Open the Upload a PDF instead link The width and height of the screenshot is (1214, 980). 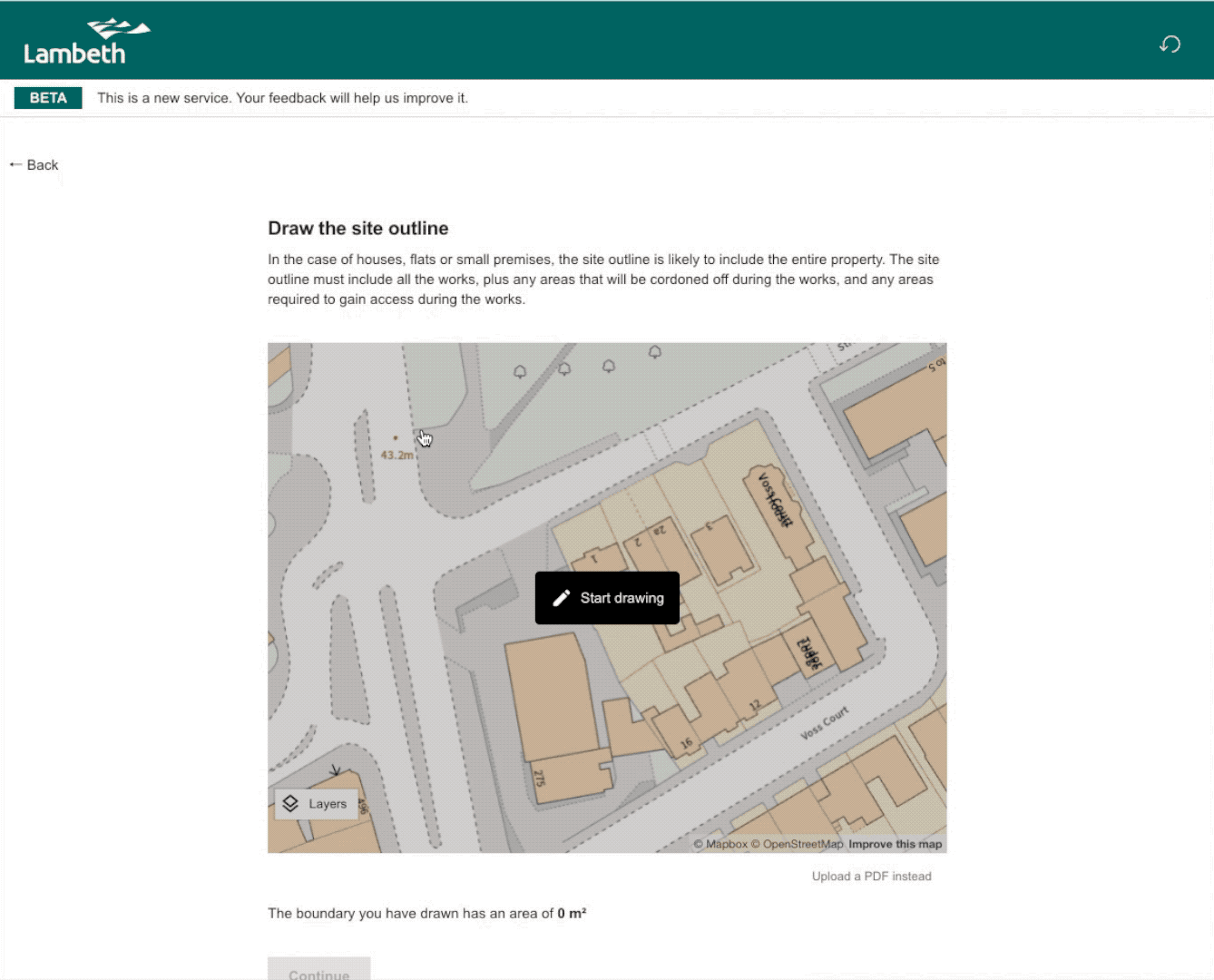tap(871, 877)
